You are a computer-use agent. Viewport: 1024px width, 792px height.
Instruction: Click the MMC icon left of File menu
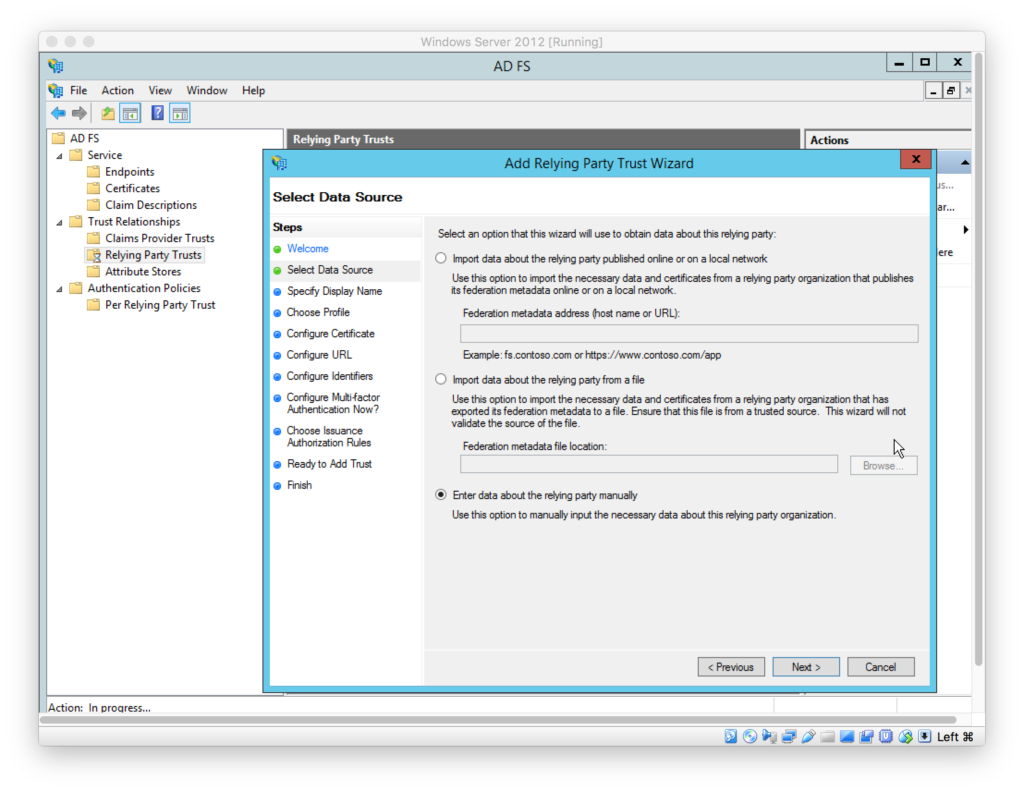click(56, 90)
